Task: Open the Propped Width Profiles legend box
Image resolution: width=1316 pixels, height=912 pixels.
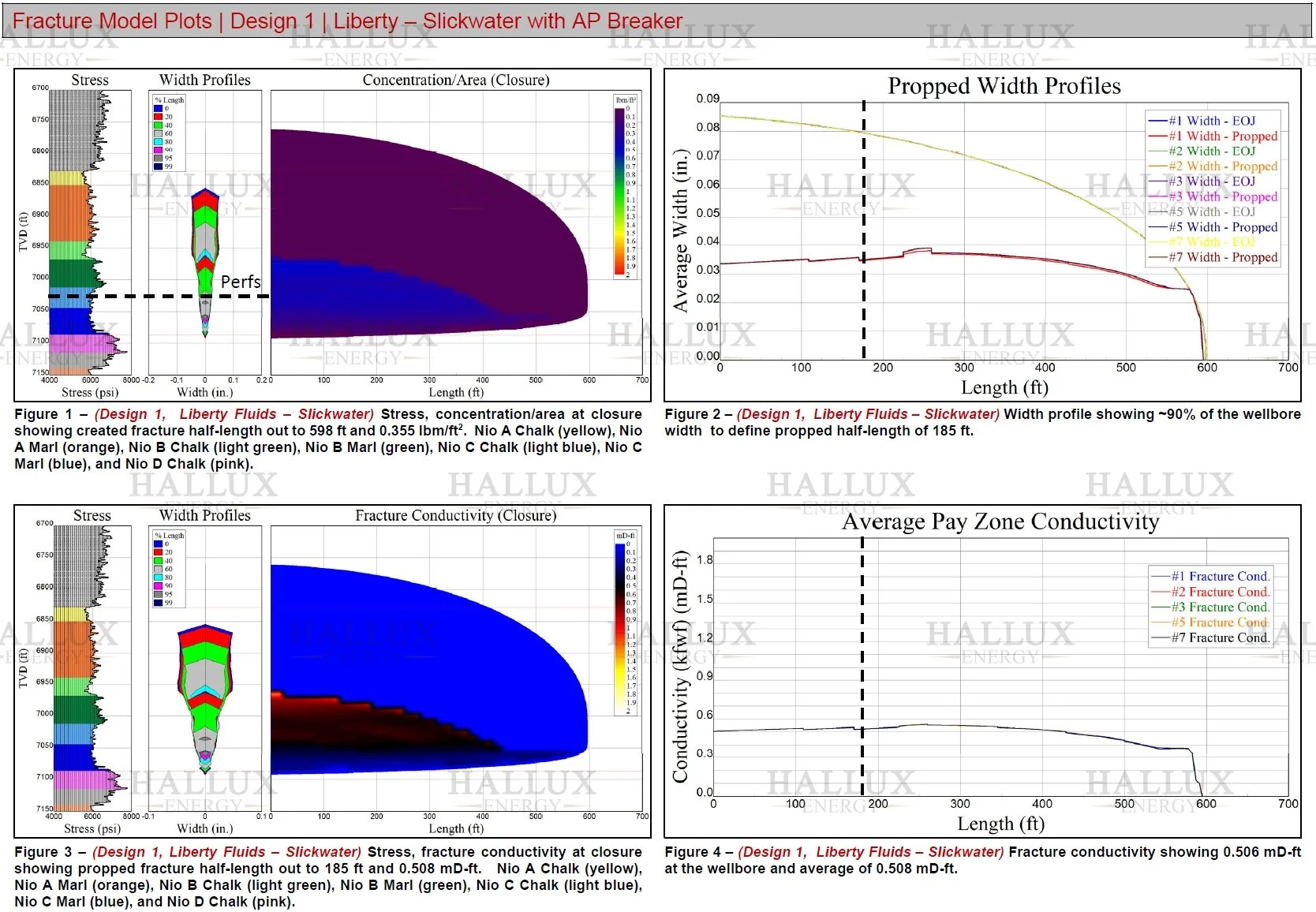Action: (x=1213, y=189)
